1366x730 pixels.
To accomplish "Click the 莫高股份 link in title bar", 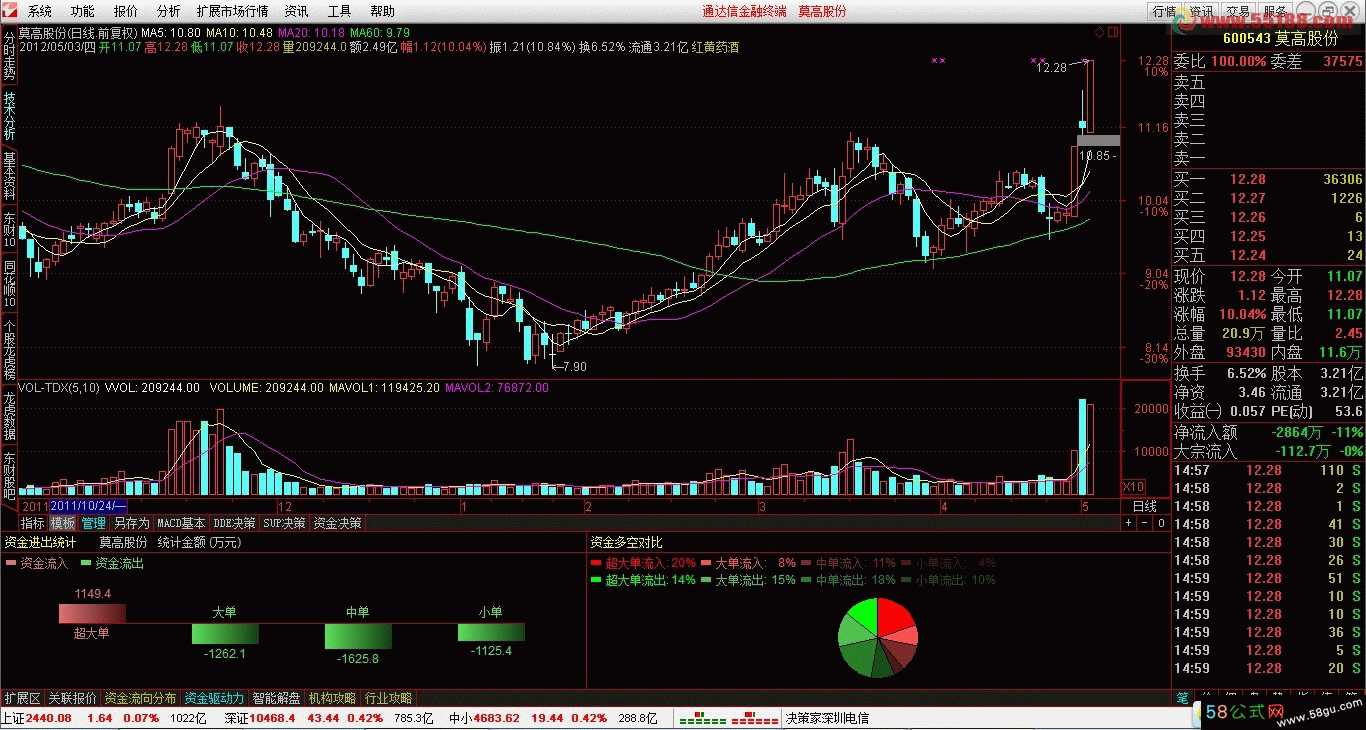I will [x=822, y=11].
